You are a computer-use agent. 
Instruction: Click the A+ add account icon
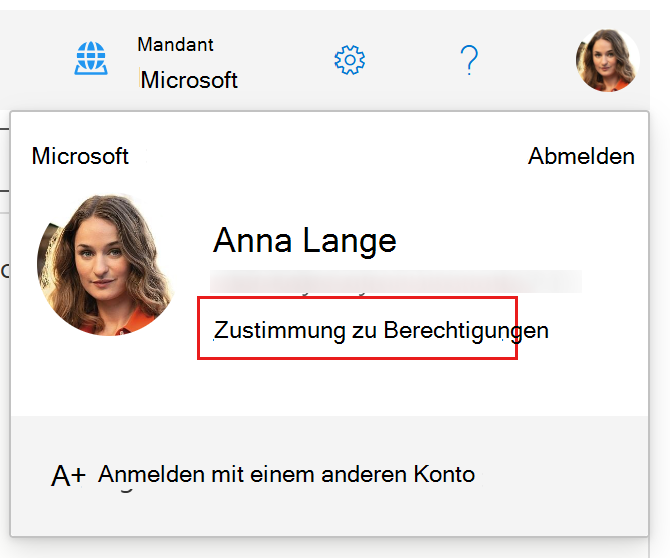(x=68, y=476)
